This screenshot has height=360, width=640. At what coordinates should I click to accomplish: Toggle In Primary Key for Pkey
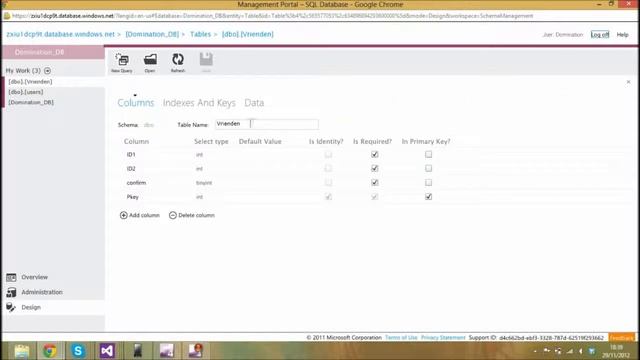(428, 197)
